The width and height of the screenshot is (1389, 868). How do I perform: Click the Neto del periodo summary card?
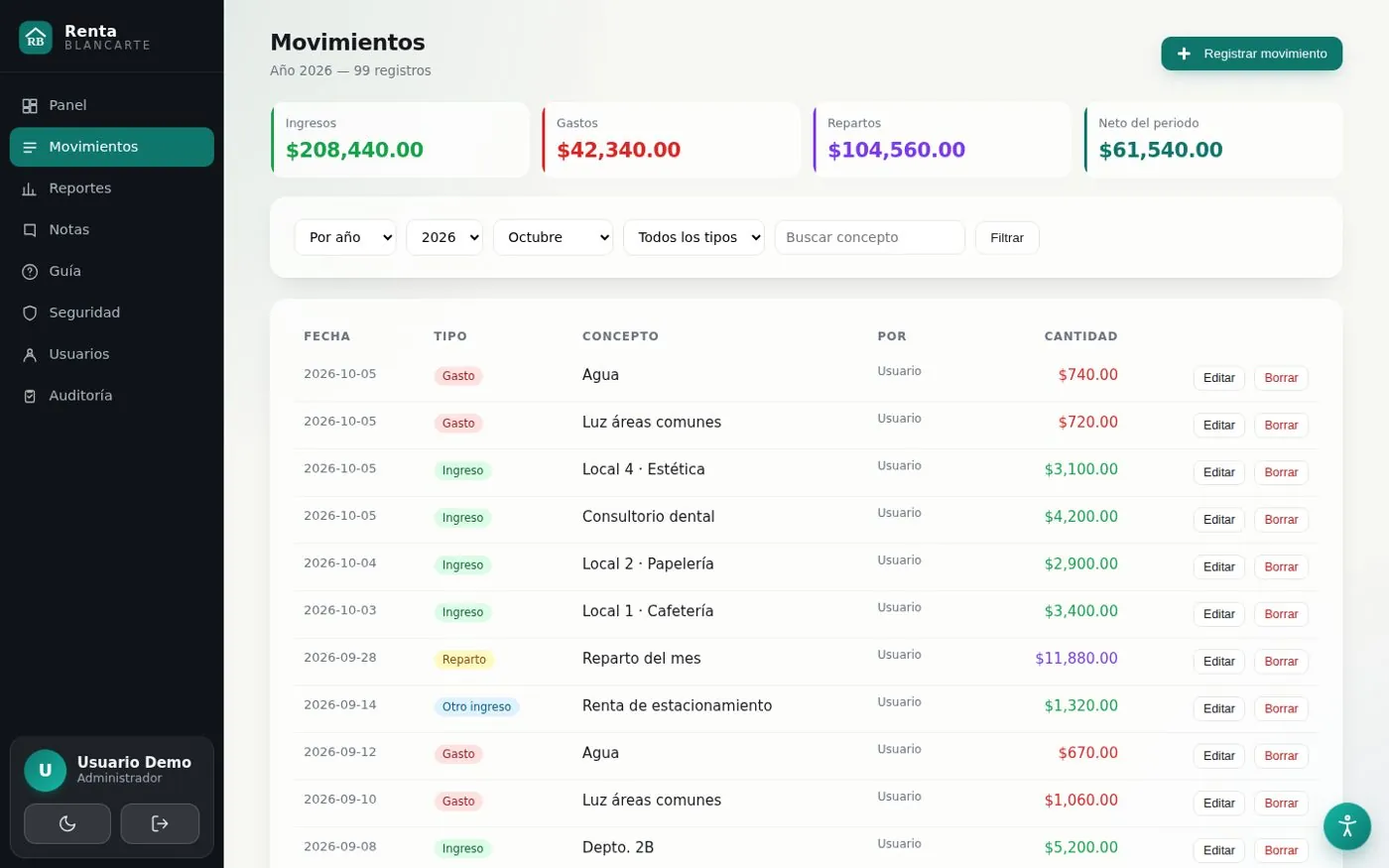[x=1213, y=140]
